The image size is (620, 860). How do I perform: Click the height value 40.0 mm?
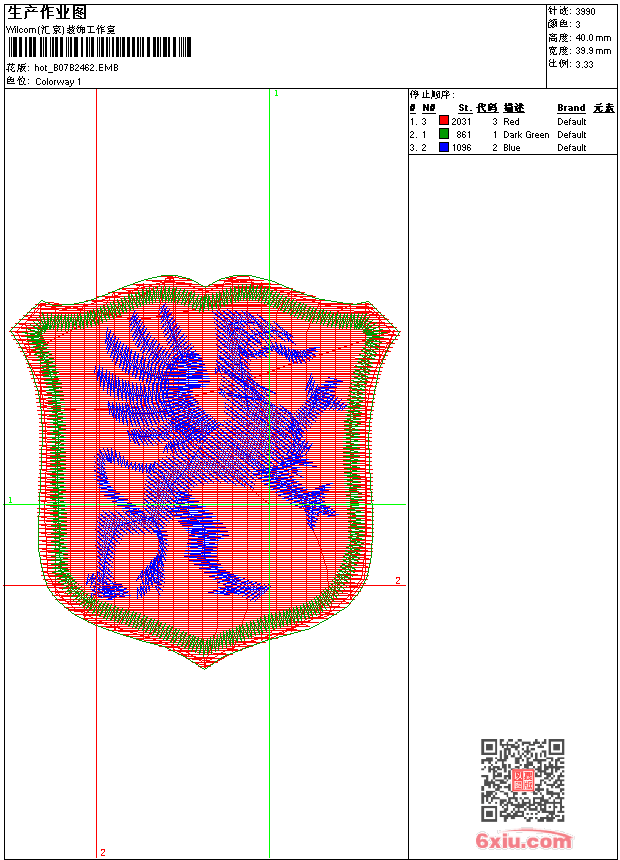[593, 37]
